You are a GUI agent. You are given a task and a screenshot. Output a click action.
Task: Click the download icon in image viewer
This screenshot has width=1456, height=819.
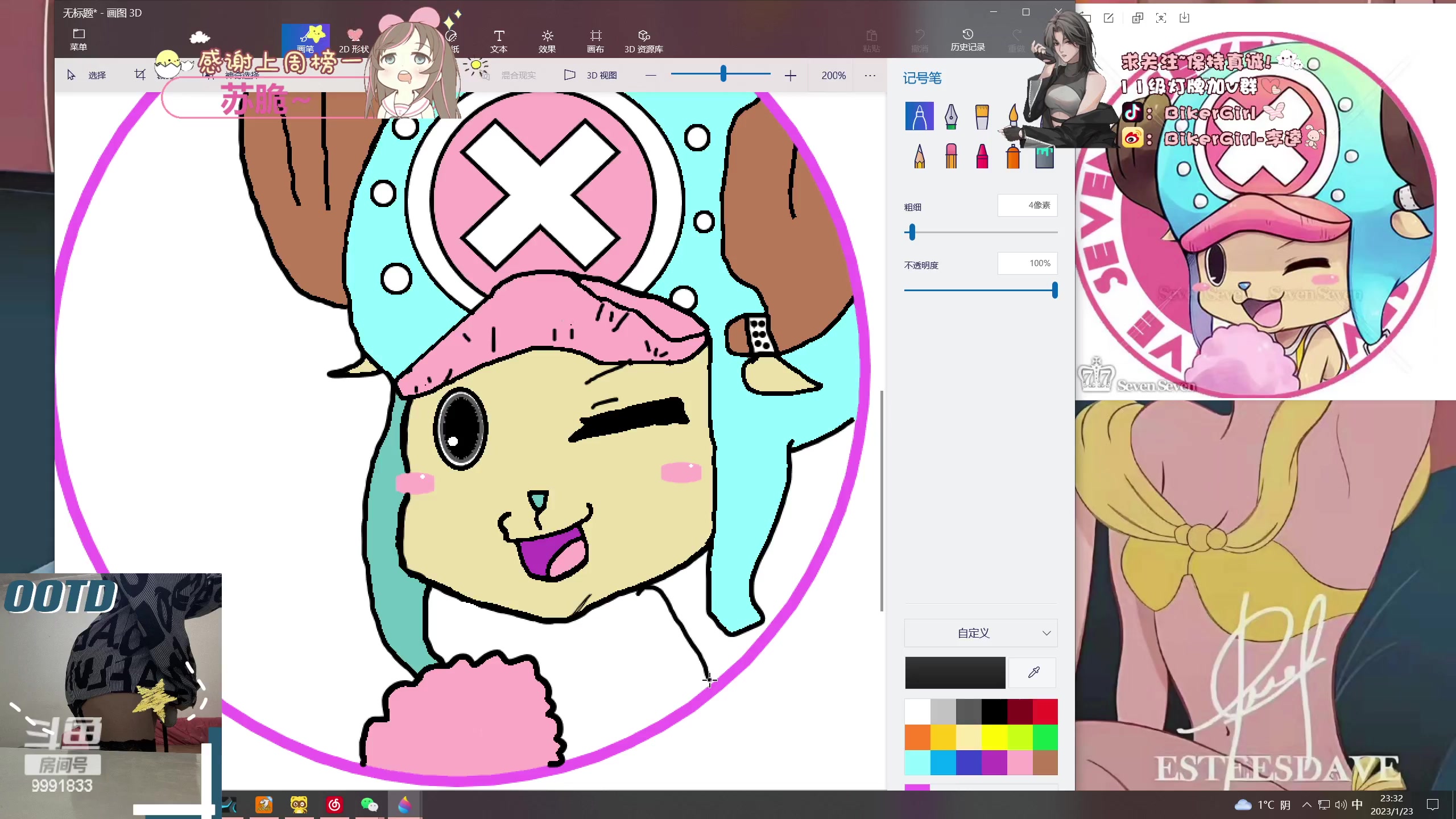coord(1184,18)
